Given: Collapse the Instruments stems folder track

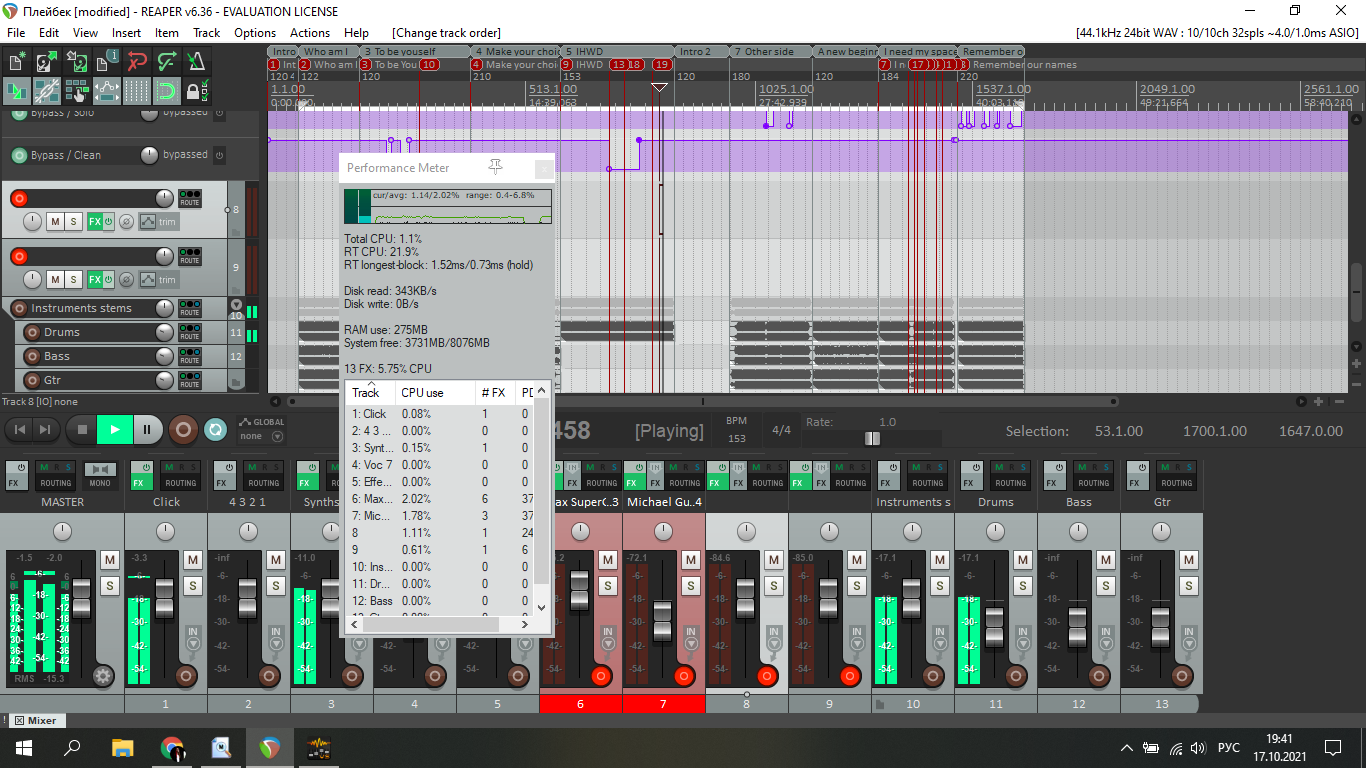Looking at the screenshot, I should point(237,304).
